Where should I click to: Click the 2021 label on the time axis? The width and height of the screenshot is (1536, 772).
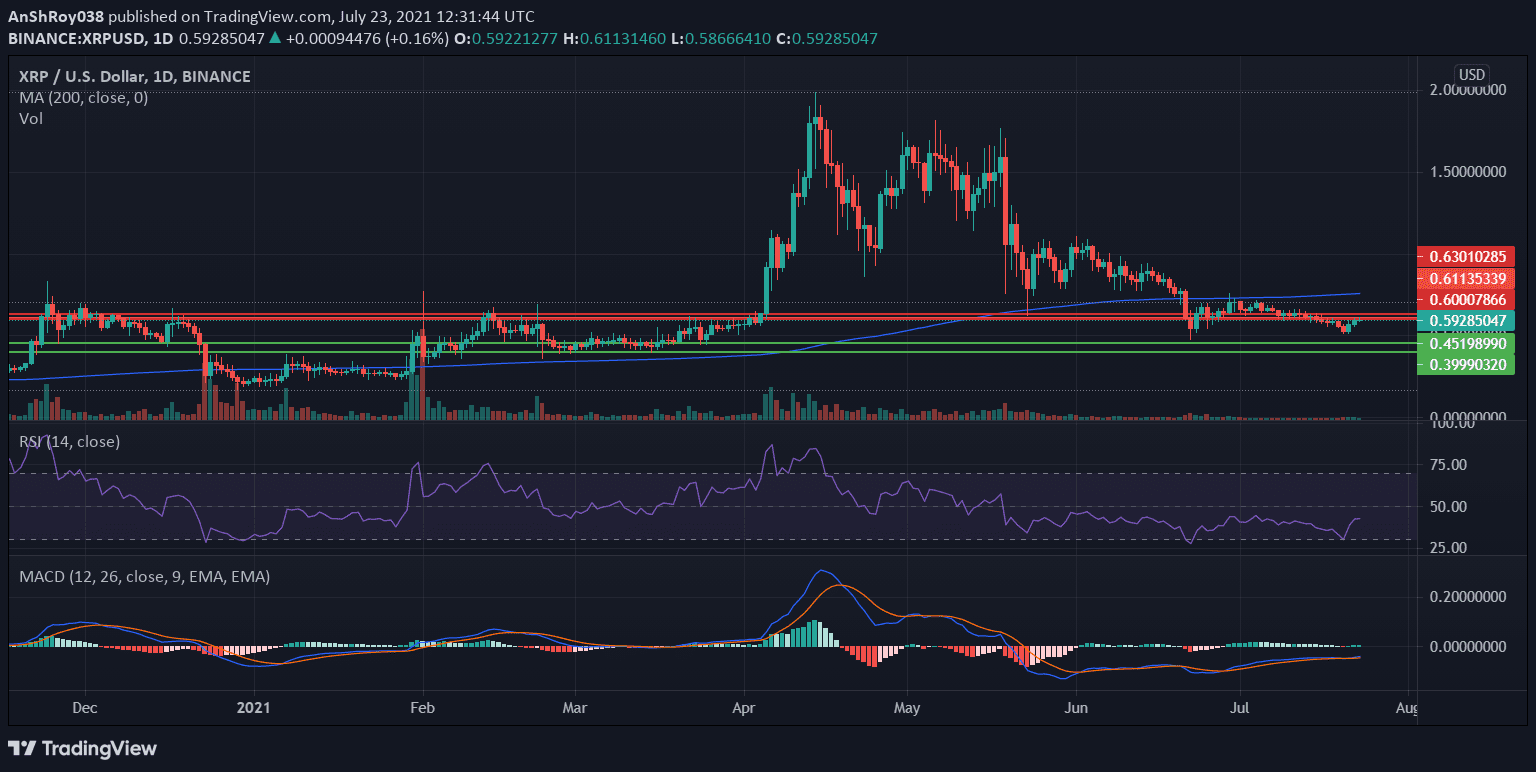tap(255, 707)
